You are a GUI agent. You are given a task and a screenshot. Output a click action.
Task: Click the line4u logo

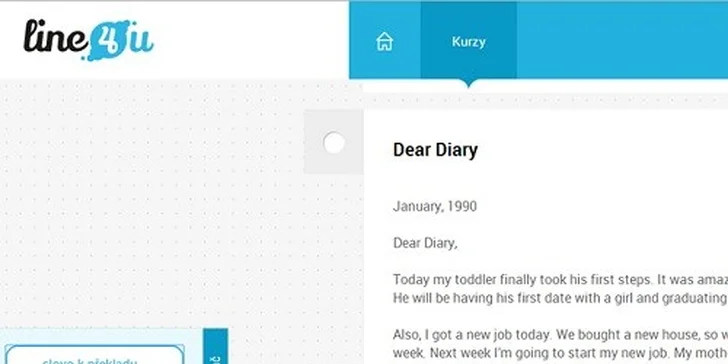tap(88, 39)
